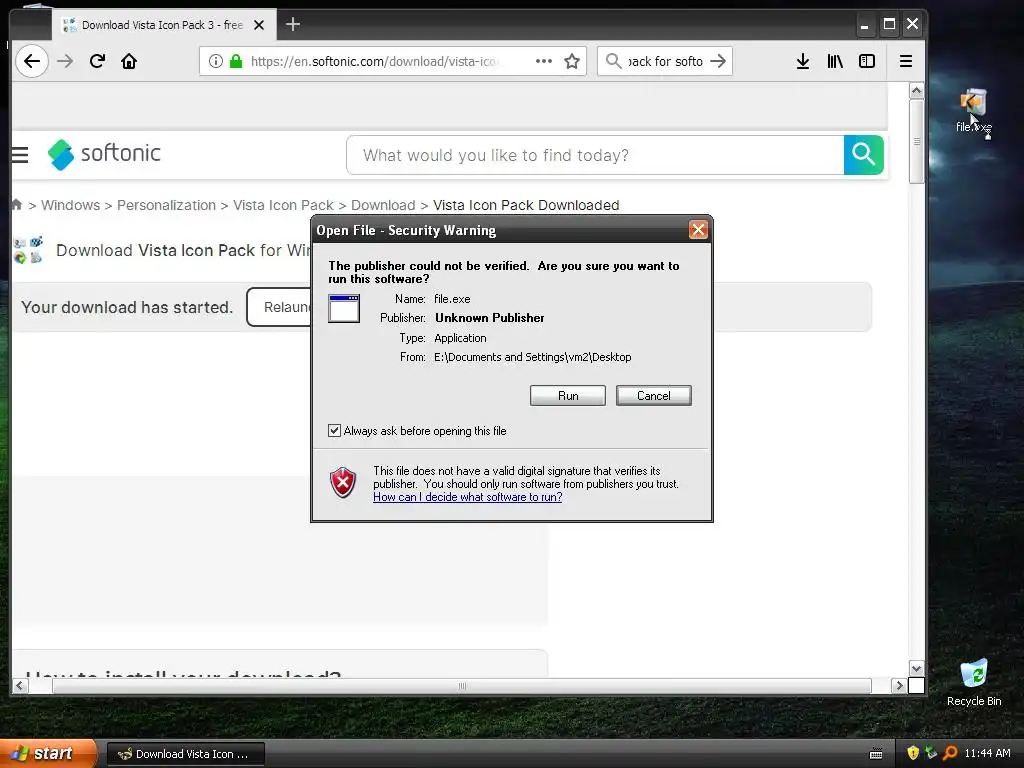This screenshot has width=1024, height=768.
Task: Open the Download breadcrumb link
Action: pyautogui.click(x=383, y=205)
